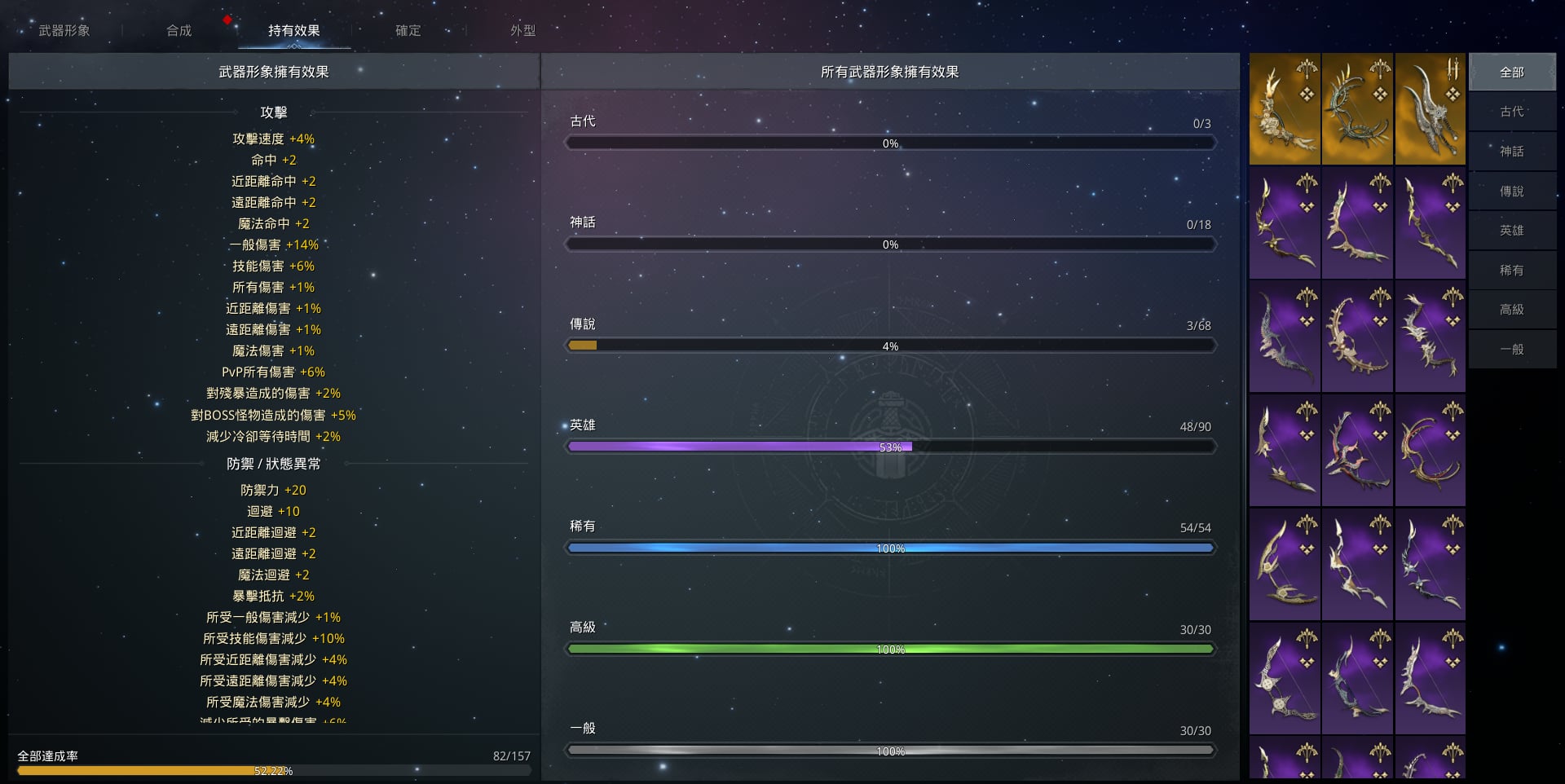Filter weapon list by 一般 grade
The height and width of the screenshot is (784, 1565).
click(x=1512, y=349)
